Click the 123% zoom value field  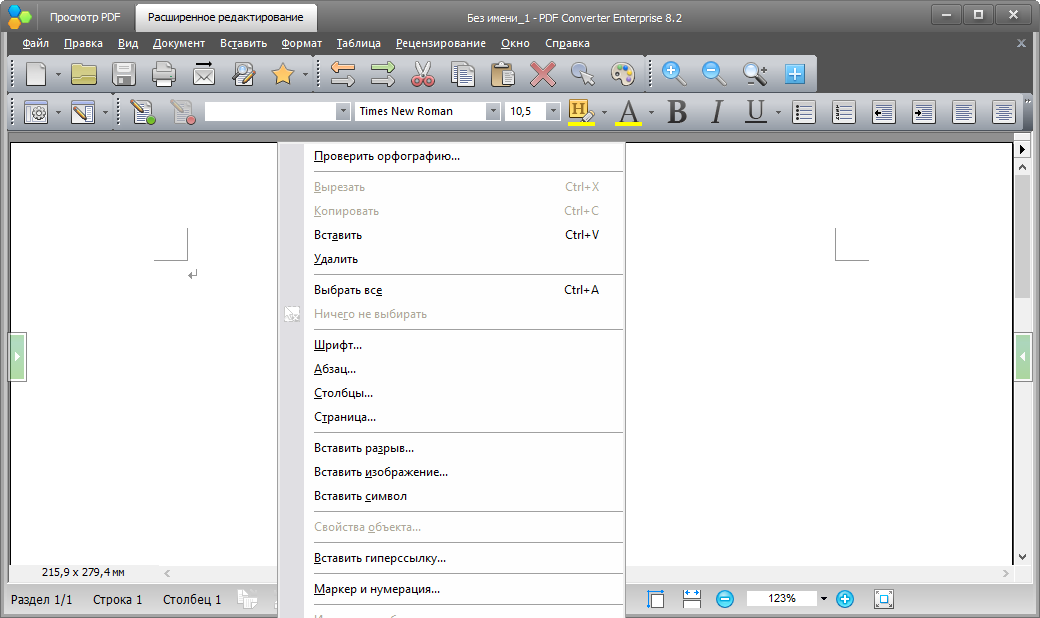782,599
